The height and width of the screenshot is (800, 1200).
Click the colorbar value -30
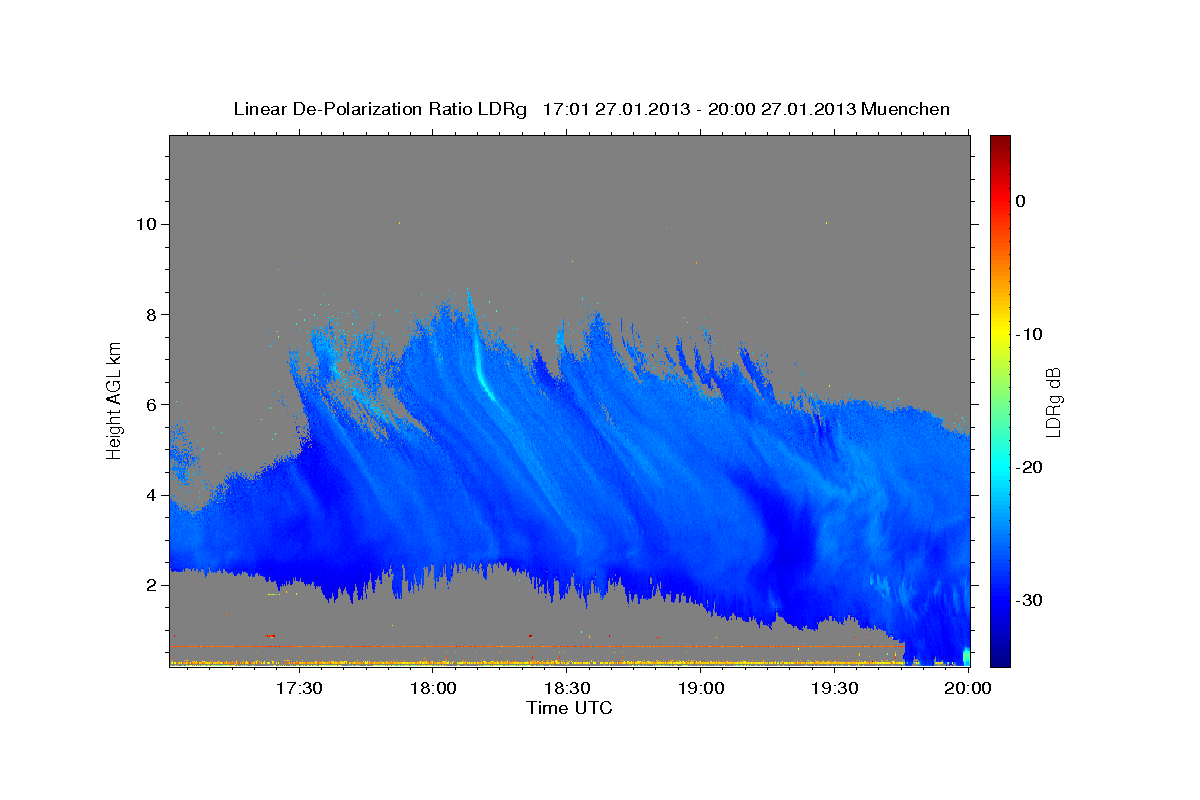(1029, 600)
